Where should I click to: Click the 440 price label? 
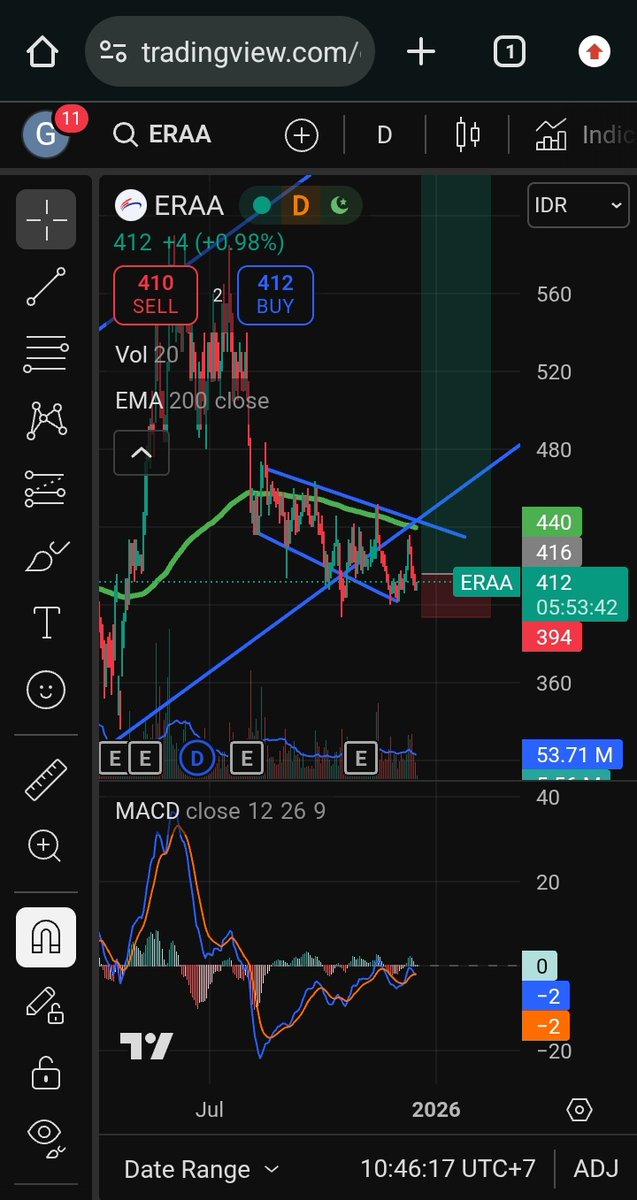point(553,523)
